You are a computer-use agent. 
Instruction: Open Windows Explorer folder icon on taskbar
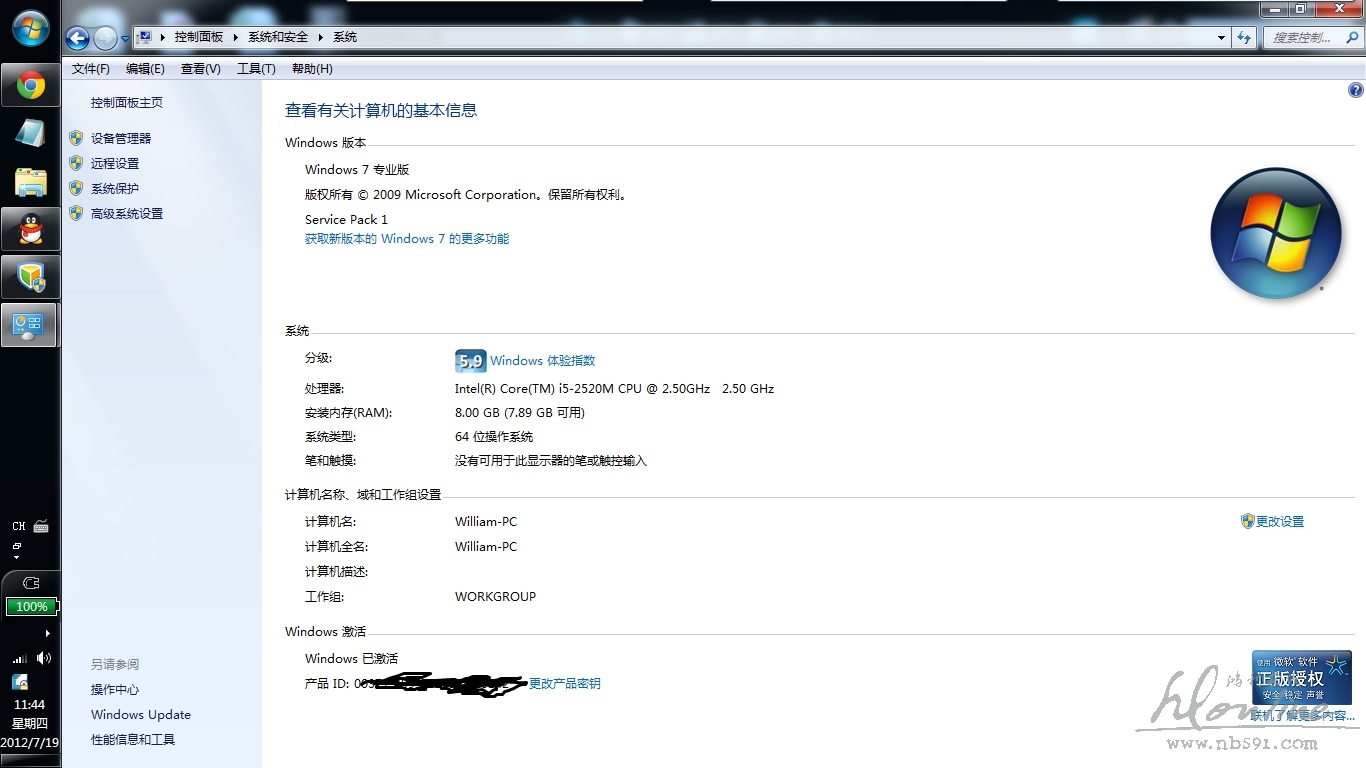pos(30,182)
